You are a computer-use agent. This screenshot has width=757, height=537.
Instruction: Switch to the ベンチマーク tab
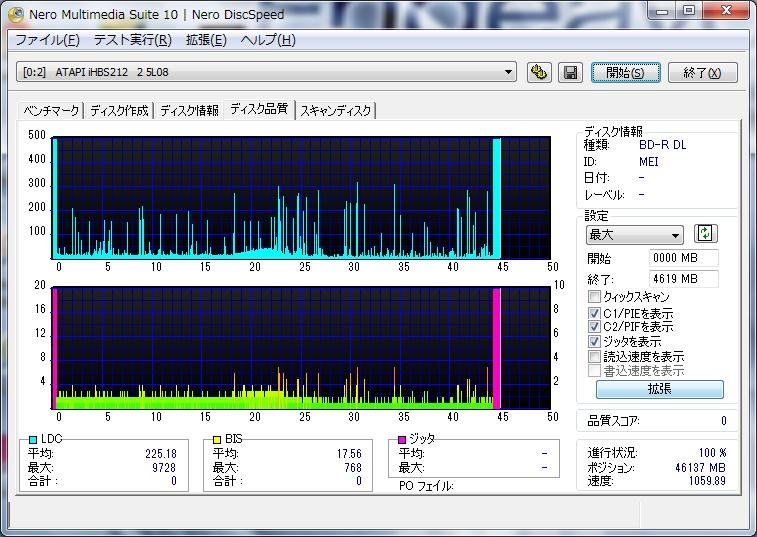pos(51,111)
